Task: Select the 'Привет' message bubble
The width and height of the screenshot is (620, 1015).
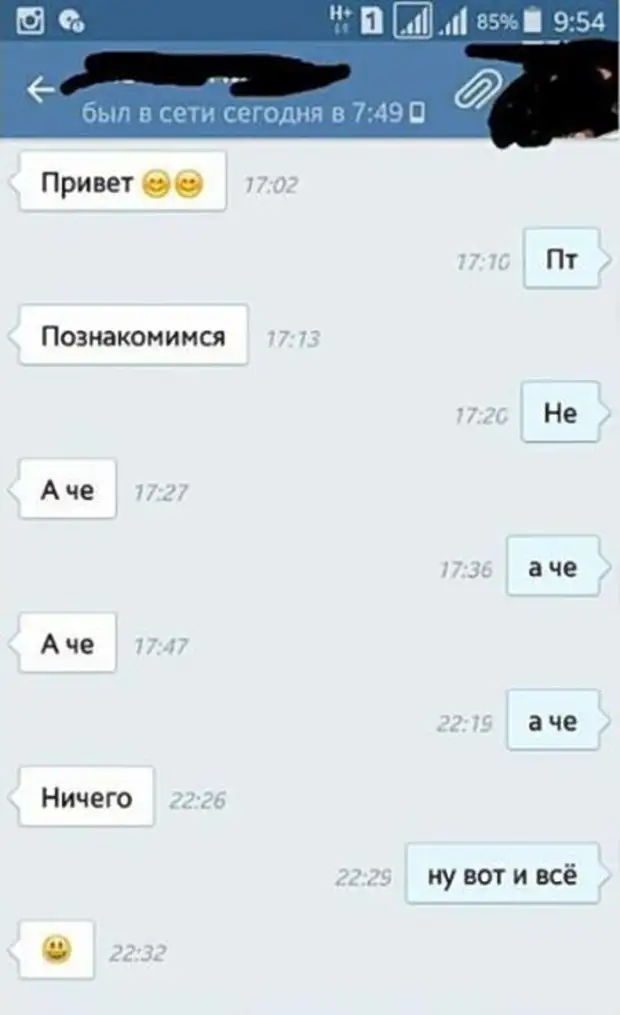Action: 123,182
